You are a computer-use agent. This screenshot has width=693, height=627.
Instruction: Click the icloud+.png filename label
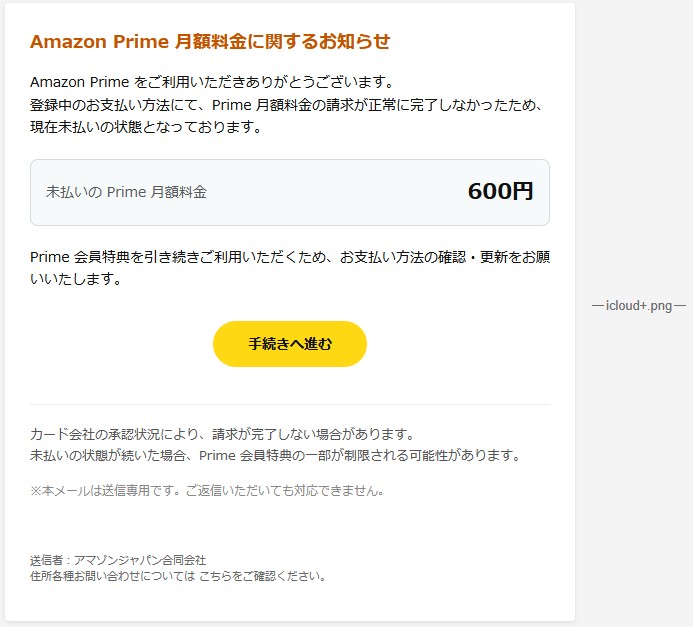pyautogui.click(x=639, y=306)
